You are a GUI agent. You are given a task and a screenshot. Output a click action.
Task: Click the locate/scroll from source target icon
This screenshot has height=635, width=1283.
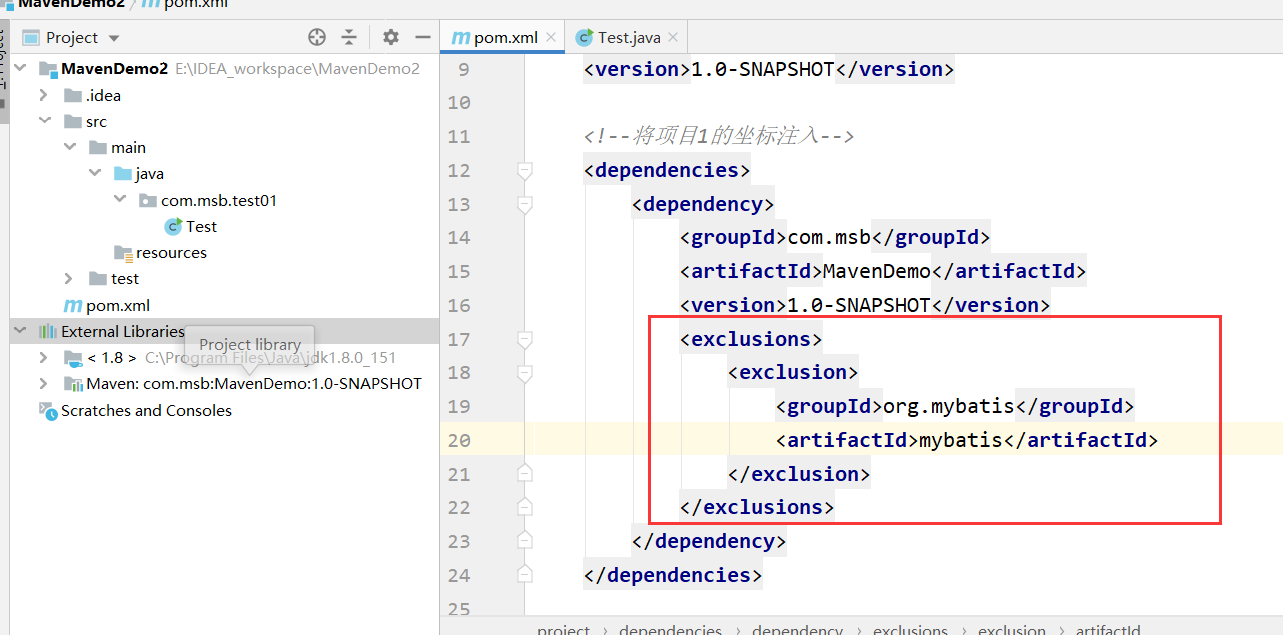click(317, 37)
